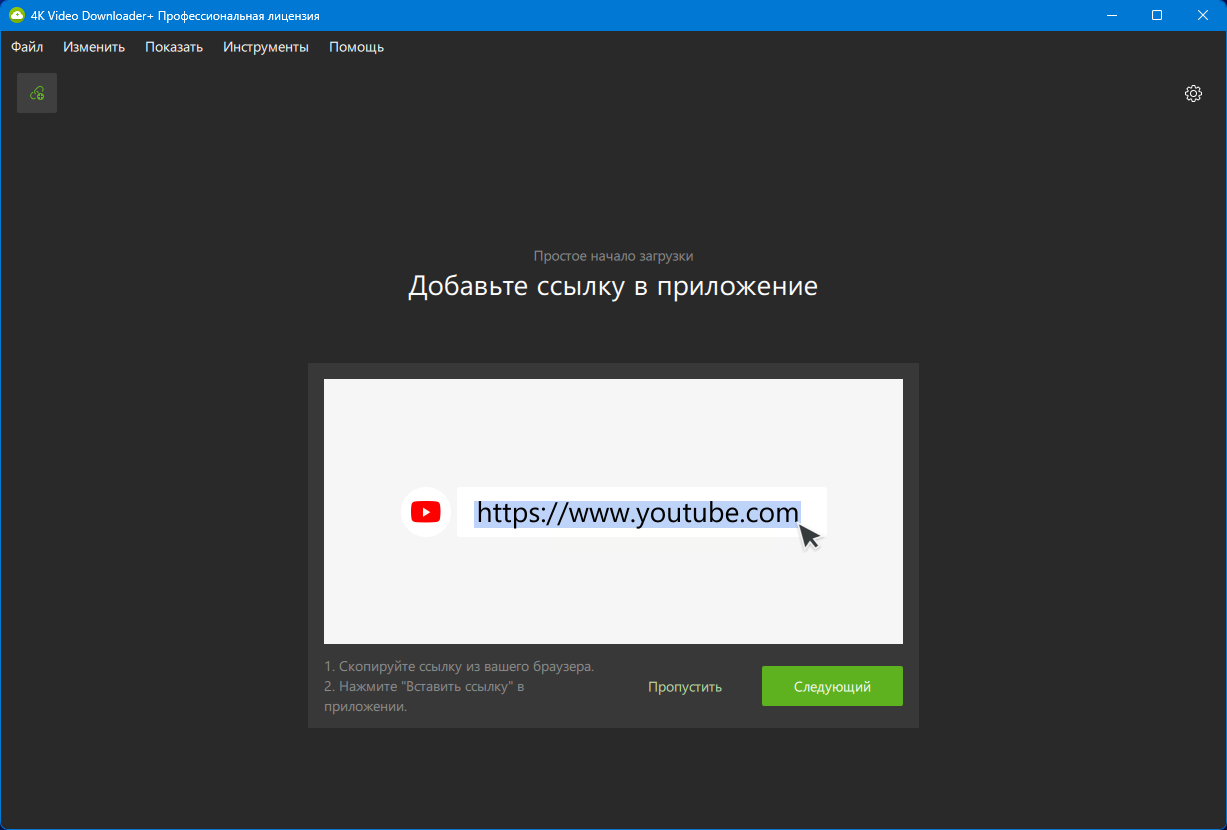Screen dimensions: 1227x830
Task: Click the red YouTube play icon
Action: (x=425, y=512)
